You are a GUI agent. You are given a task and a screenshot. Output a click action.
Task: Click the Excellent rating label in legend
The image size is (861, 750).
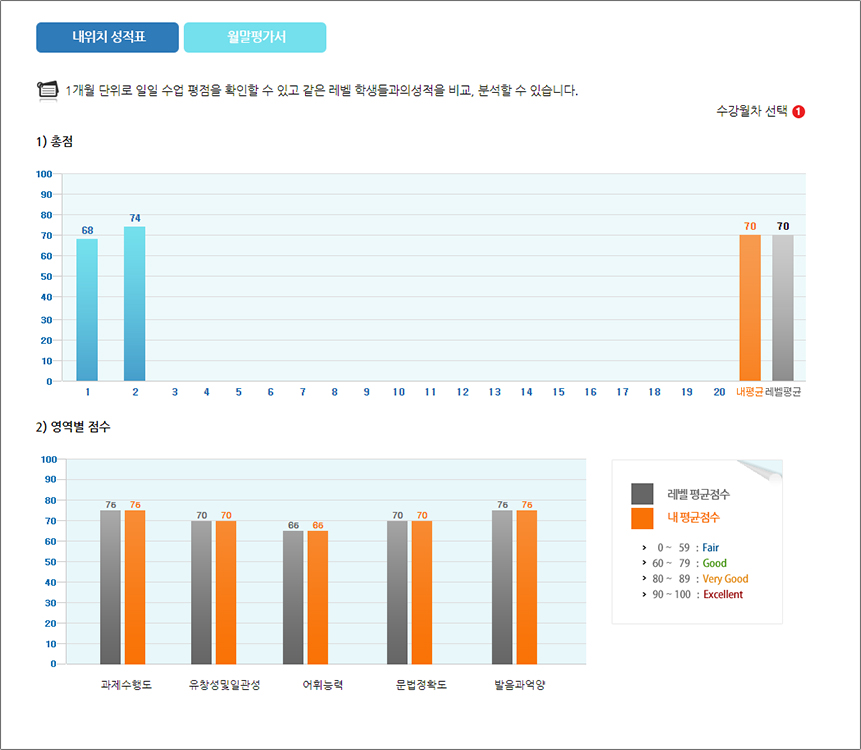(722, 594)
